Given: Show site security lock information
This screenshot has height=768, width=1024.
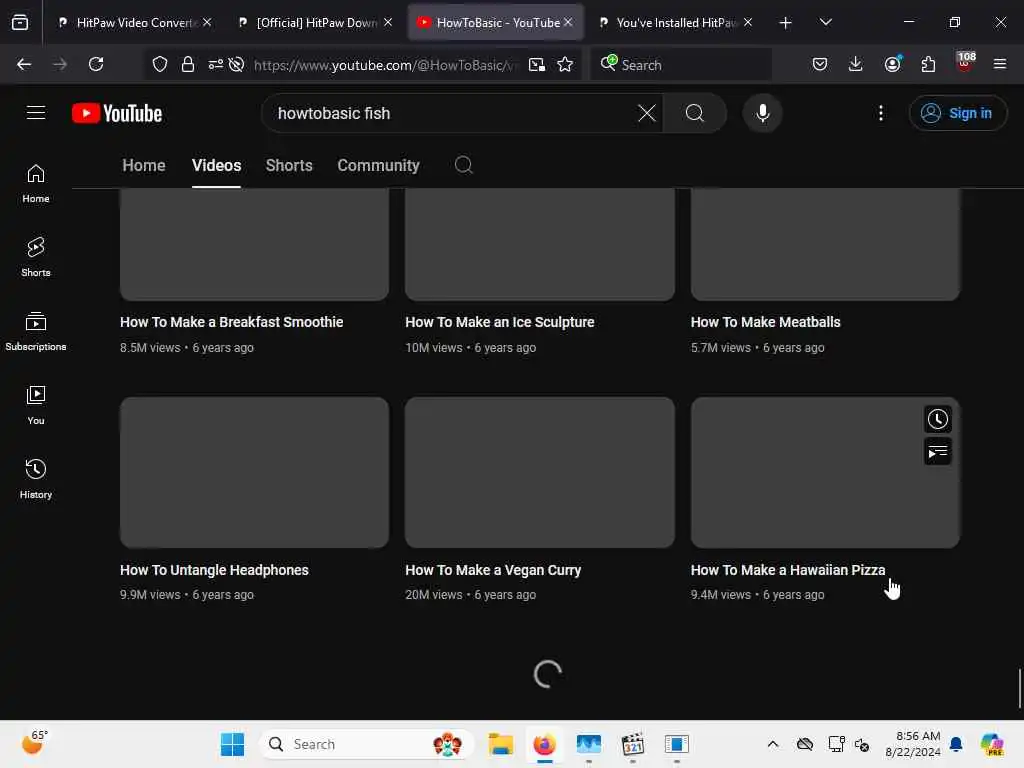Looking at the screenshot, I should tap(188, 64).
